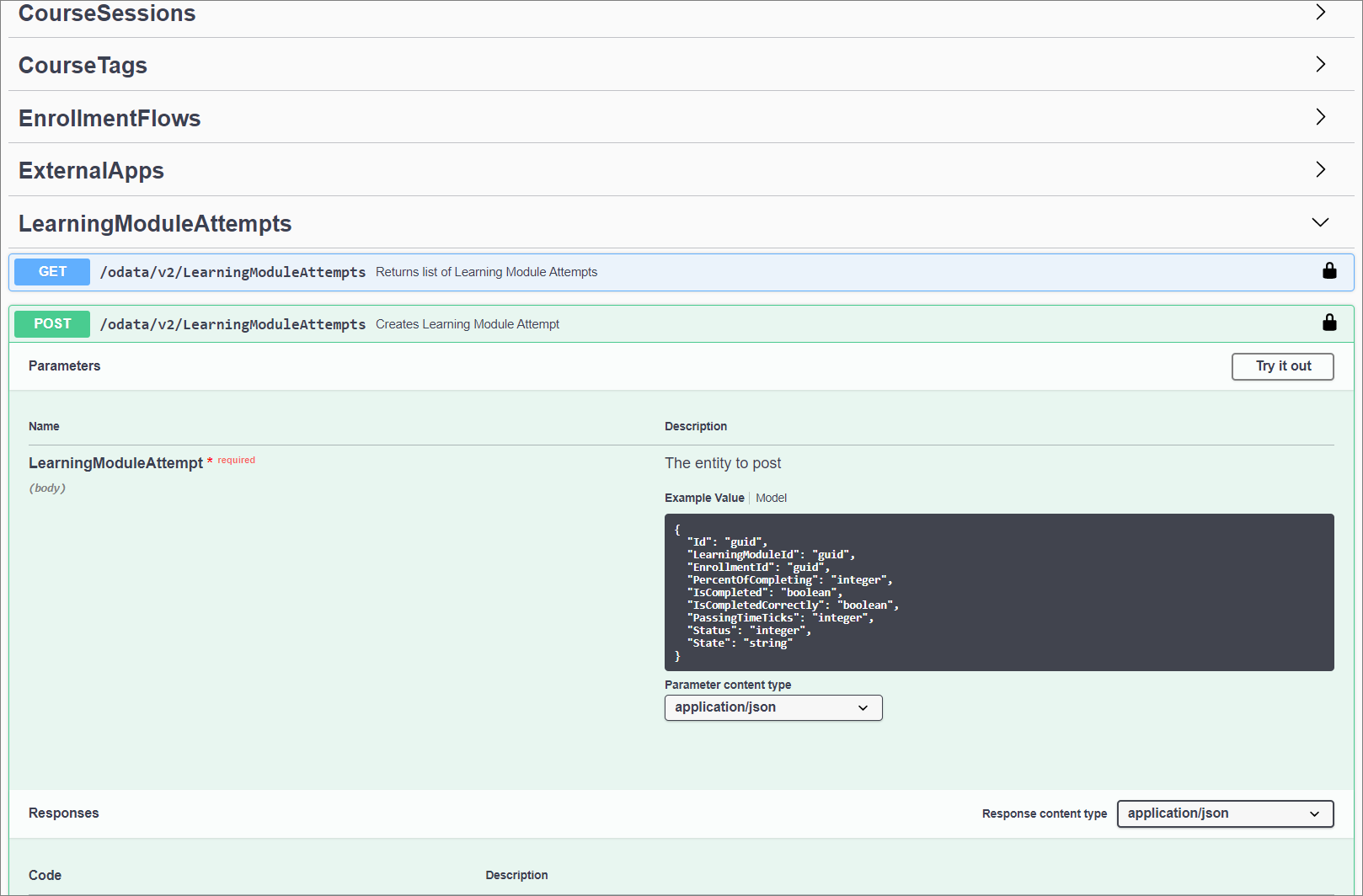Select the Example Value tab
The width and height of the screenshot is (1363, 896).
704,498
